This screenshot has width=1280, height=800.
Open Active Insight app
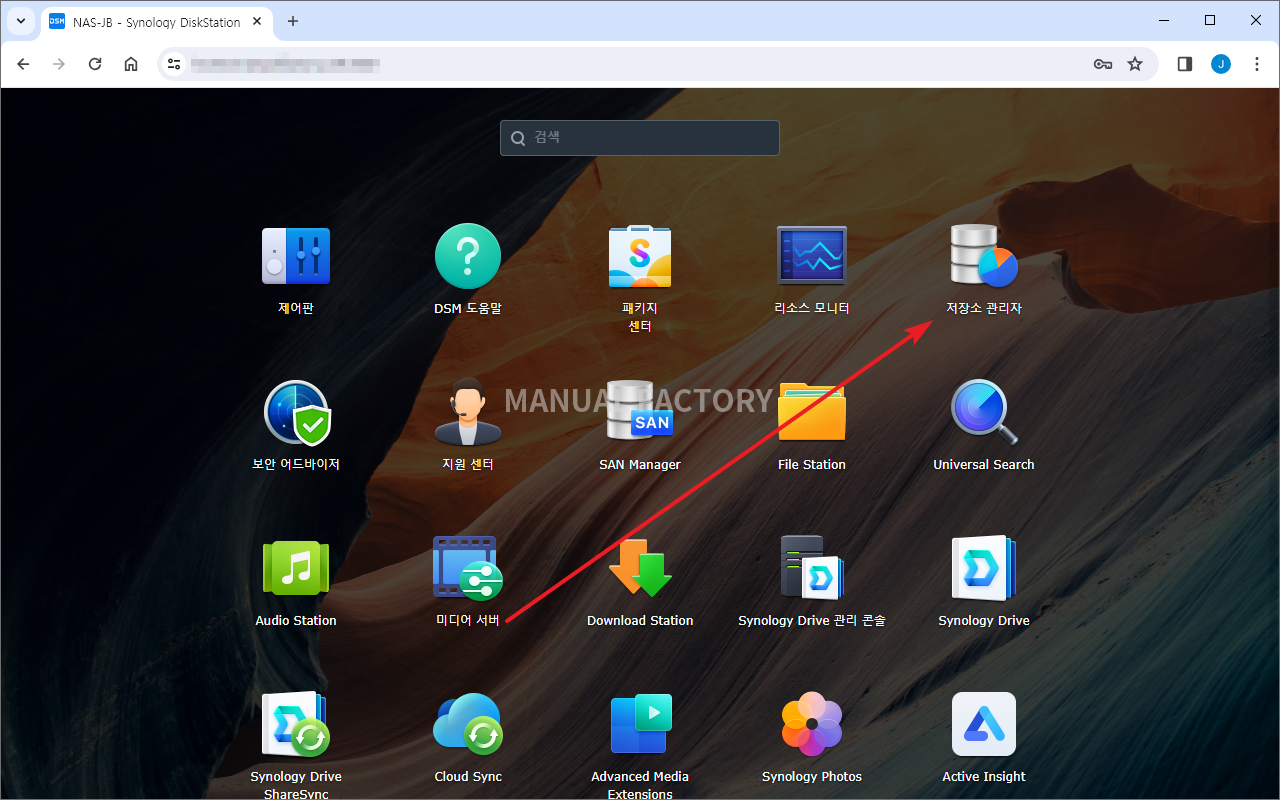984,724
